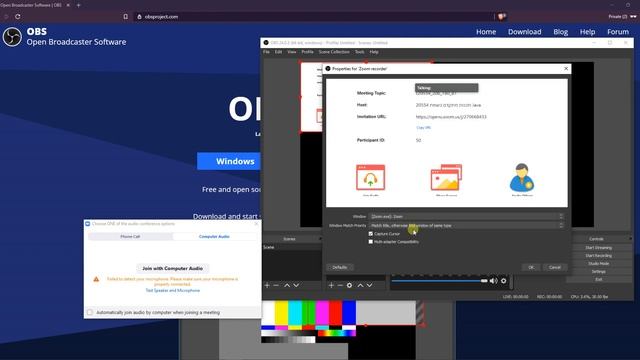The height and width of the screenshot is (360, 640).
Task: Open source properties with the Sources gear icon
Action: [x=349, y=285]
